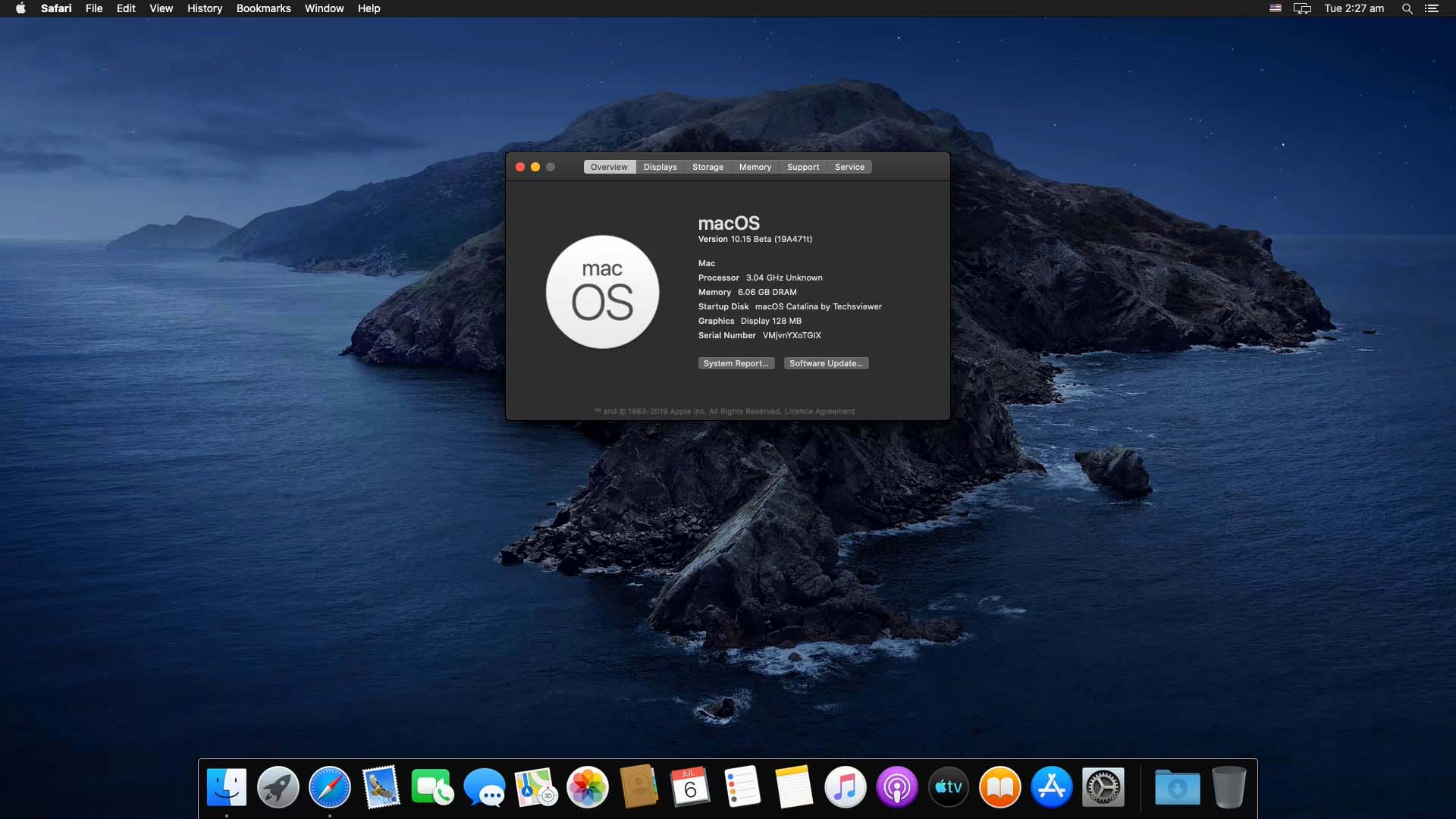Switch to the Displays tab
This screenshot has width=1456, height=819.
660,167
